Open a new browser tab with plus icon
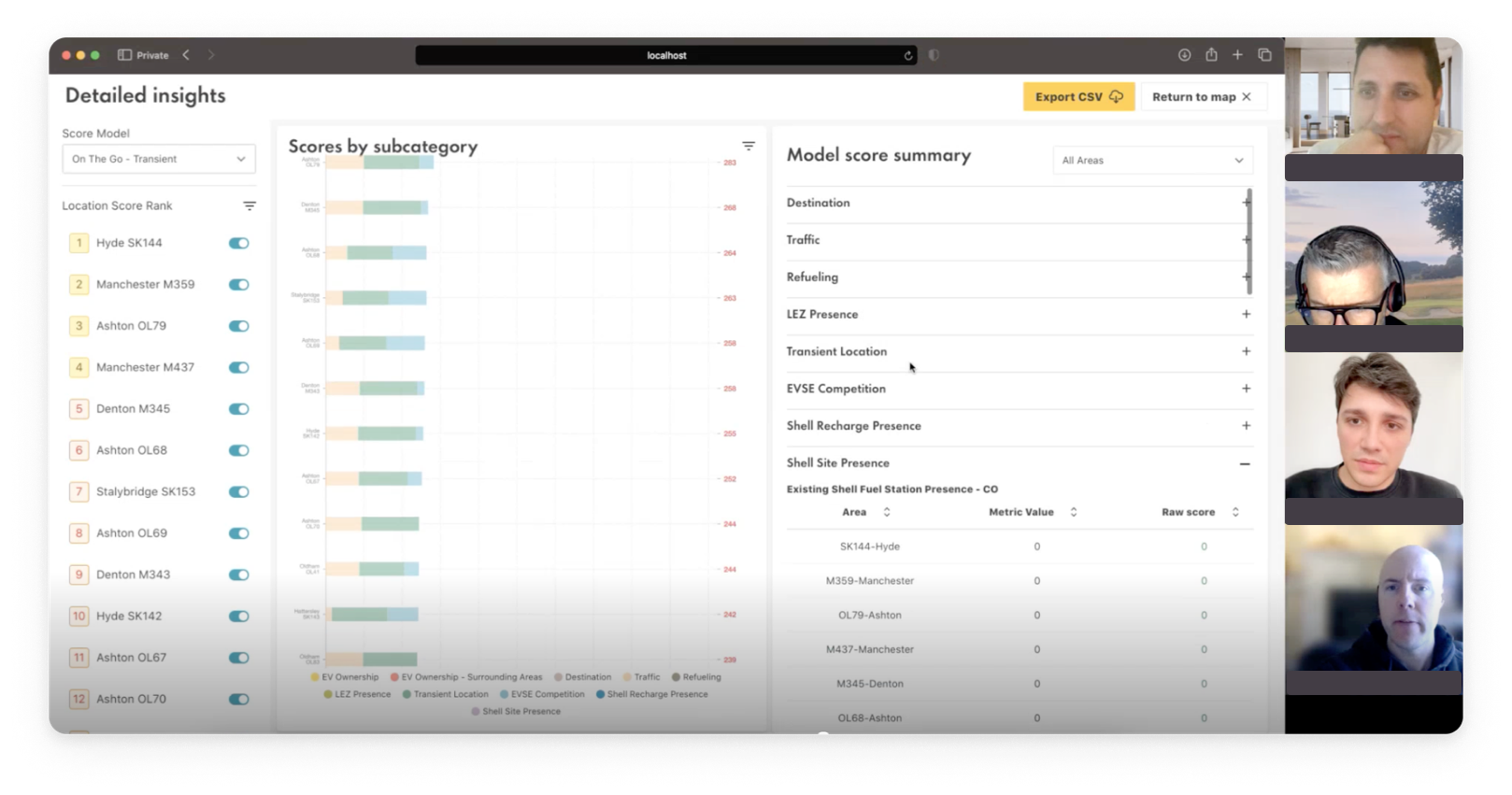 (x=1237, y=55)
